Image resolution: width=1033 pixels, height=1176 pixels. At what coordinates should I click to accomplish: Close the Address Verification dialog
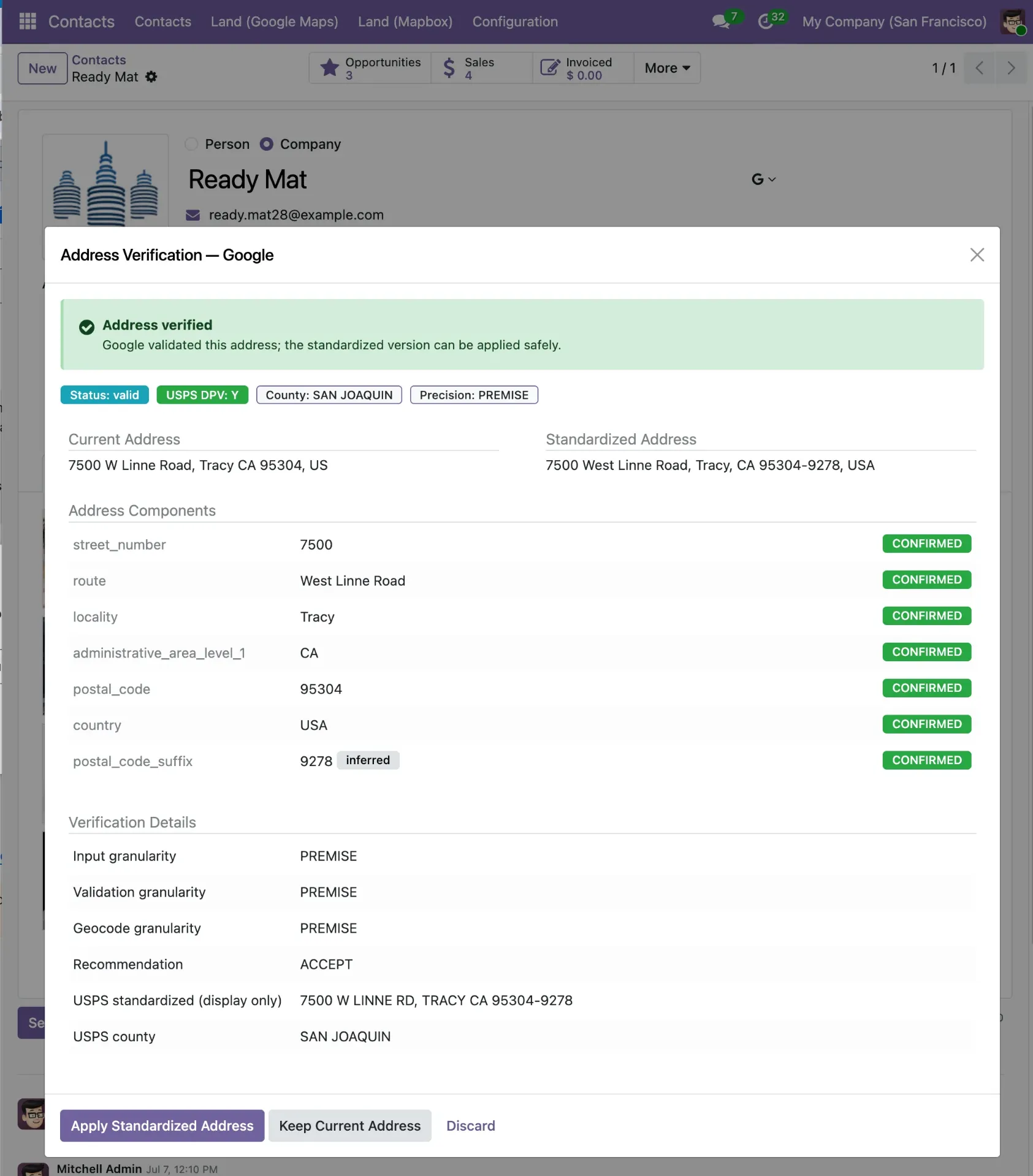[977, 255]
